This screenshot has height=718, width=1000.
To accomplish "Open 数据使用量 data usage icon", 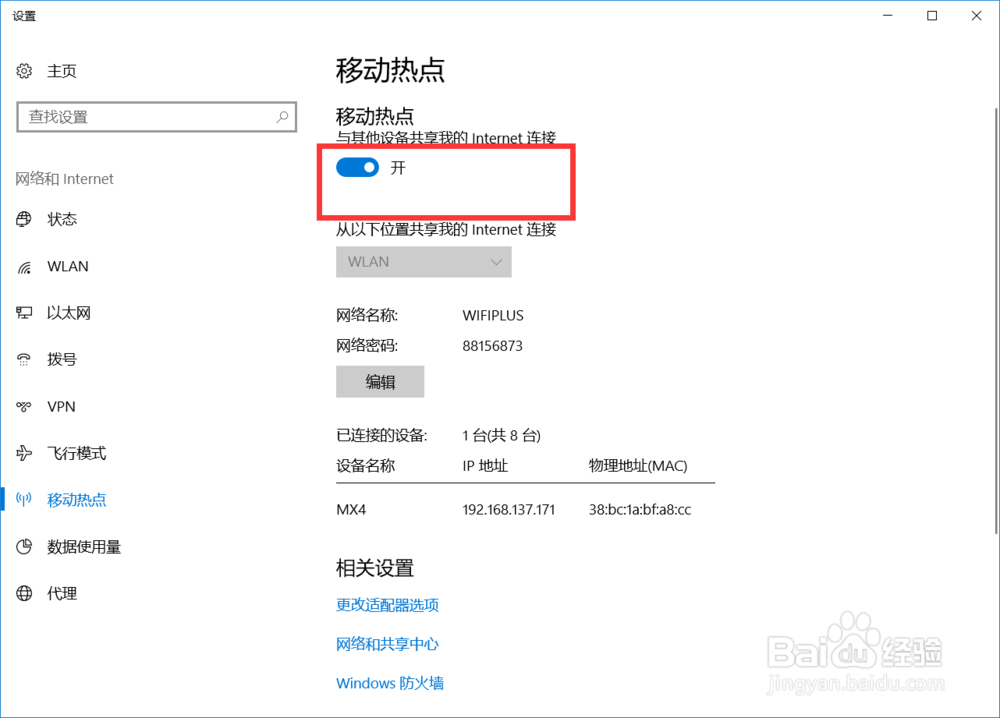I will coord(24,546).
